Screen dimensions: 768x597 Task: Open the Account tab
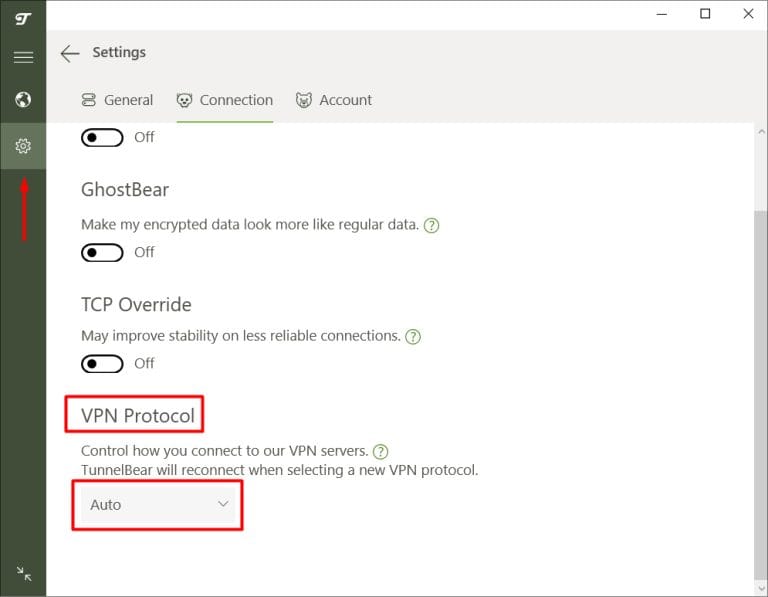(334, 100)
